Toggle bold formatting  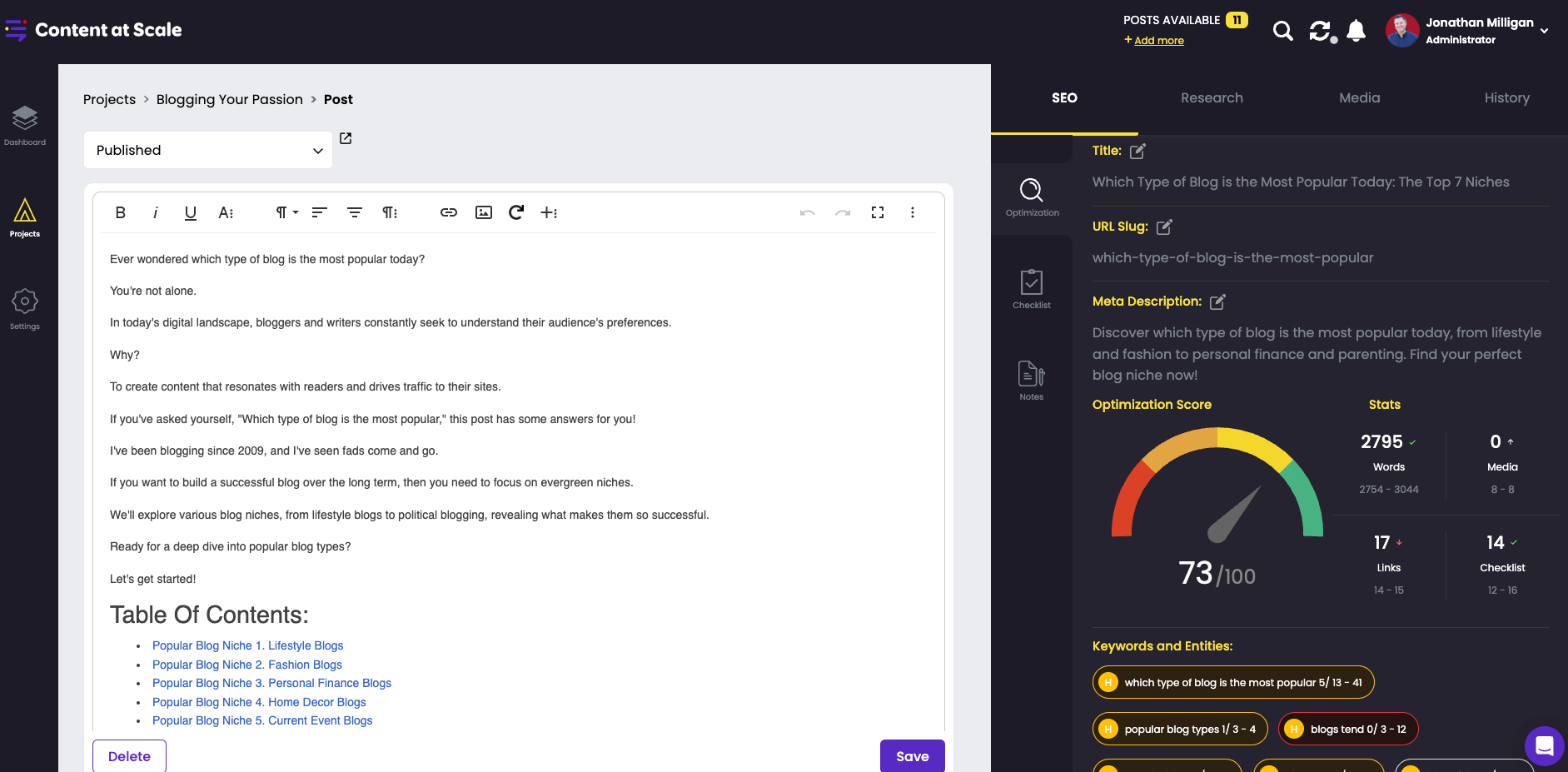tap(120, 212)
